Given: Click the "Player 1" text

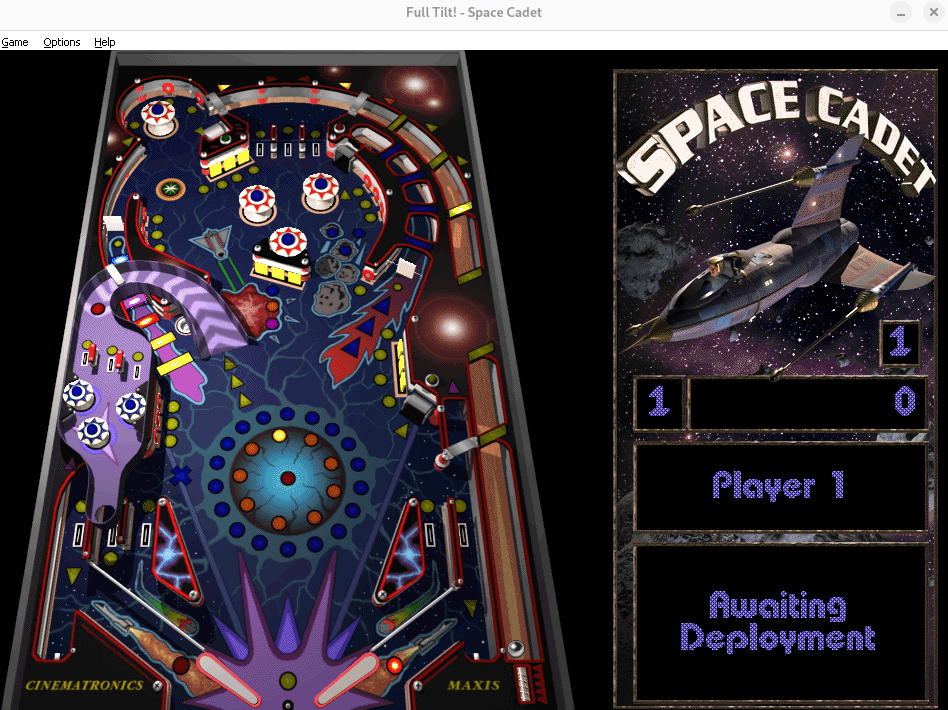Looking at the screenshot, I should (778, 486).
